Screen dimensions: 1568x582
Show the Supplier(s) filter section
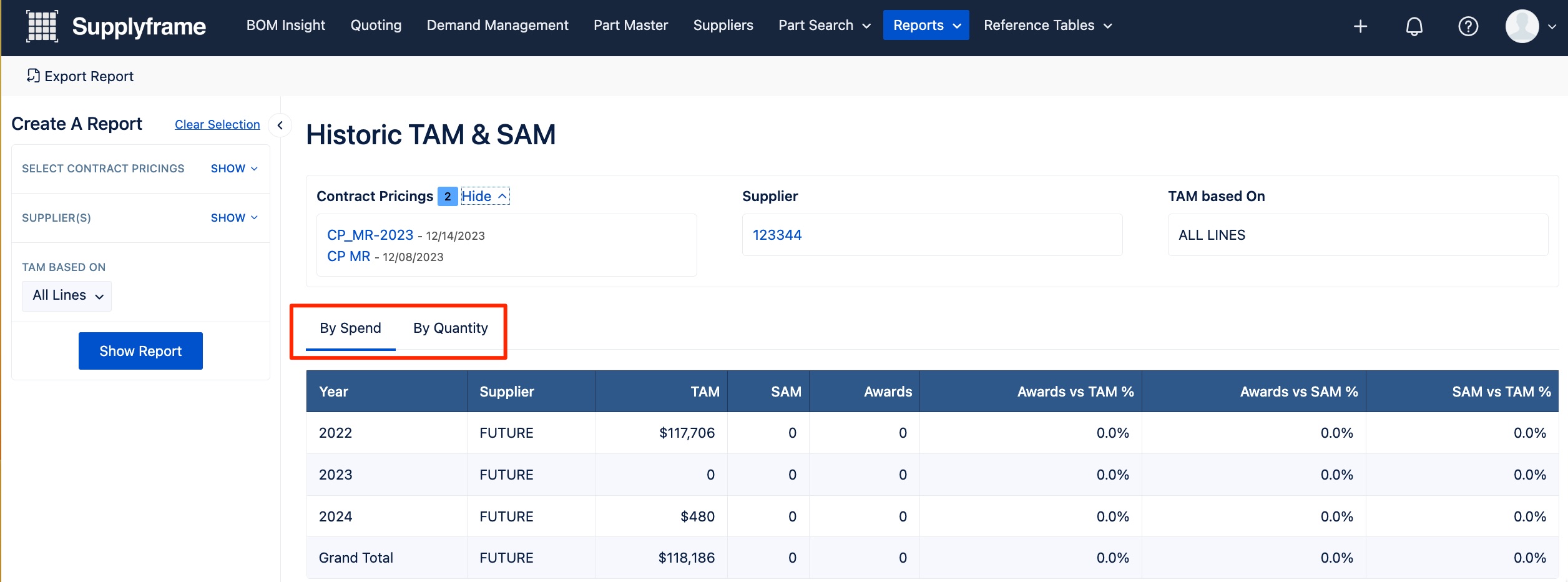[234, 218]
